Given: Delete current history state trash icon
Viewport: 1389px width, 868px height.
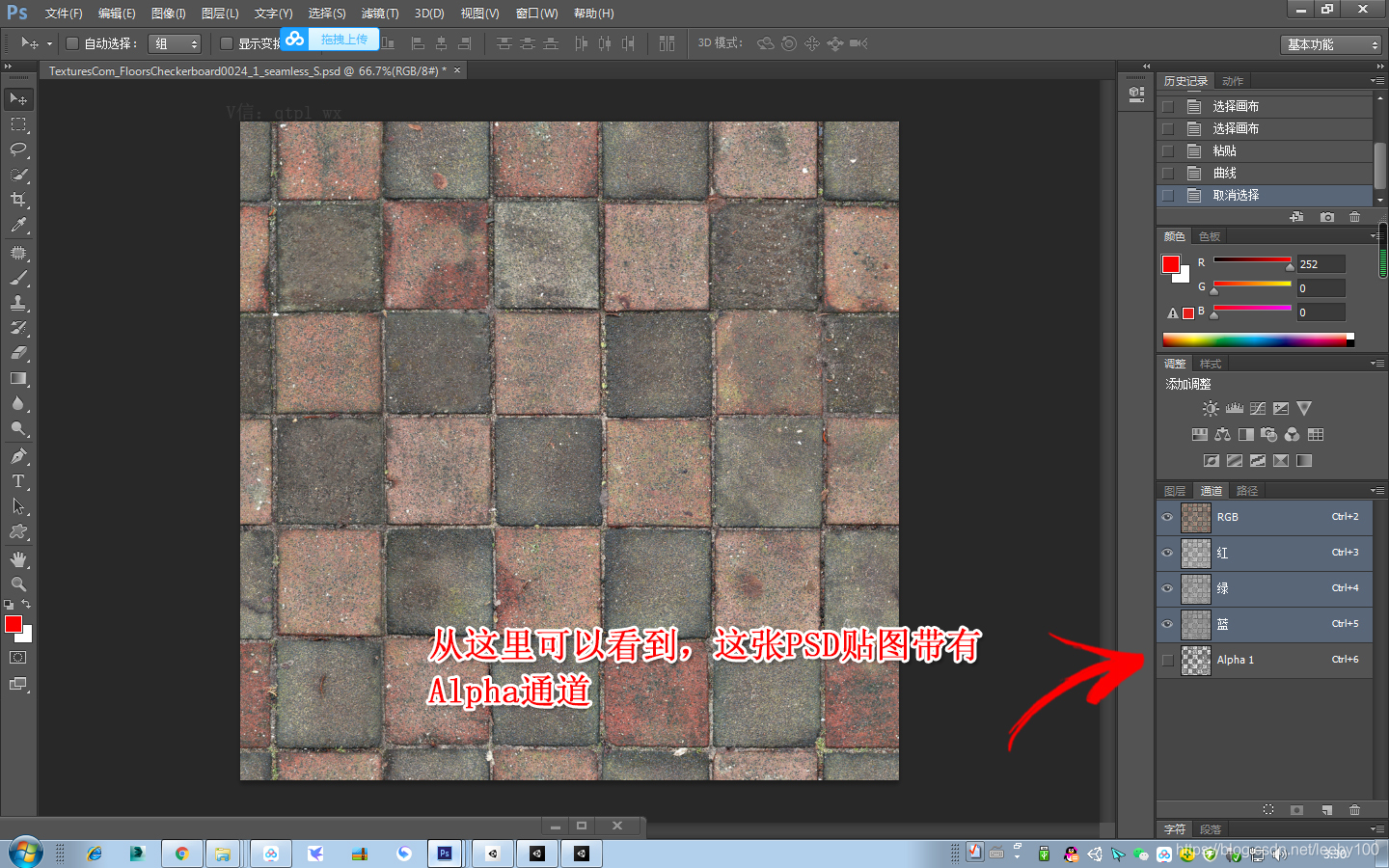Looking at the screenshot, I should pos(1354,217).
